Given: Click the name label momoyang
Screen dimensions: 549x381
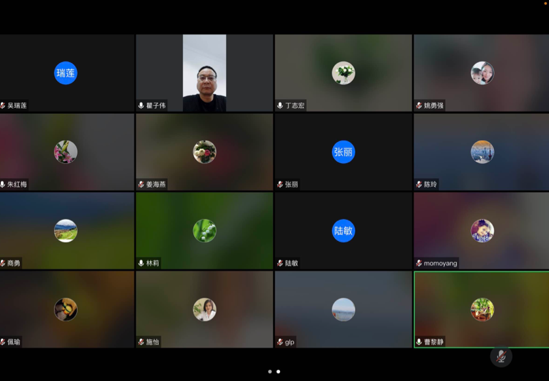Looking at the screenshot, I should [440, 263].
